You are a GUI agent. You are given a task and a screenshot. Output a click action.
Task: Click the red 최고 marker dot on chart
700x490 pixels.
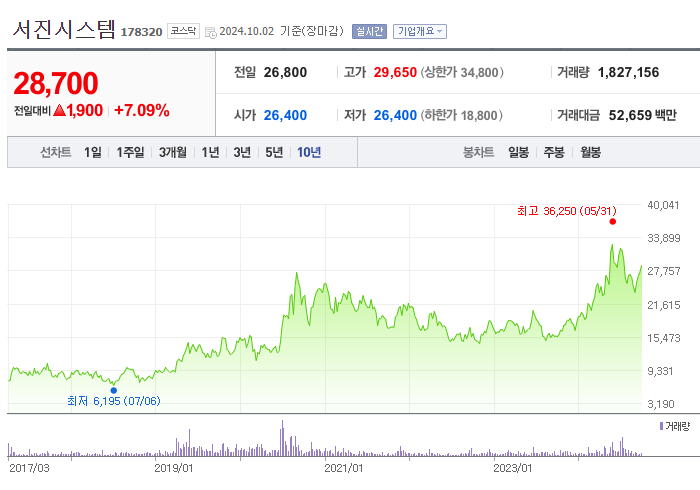tap(612, 221)
